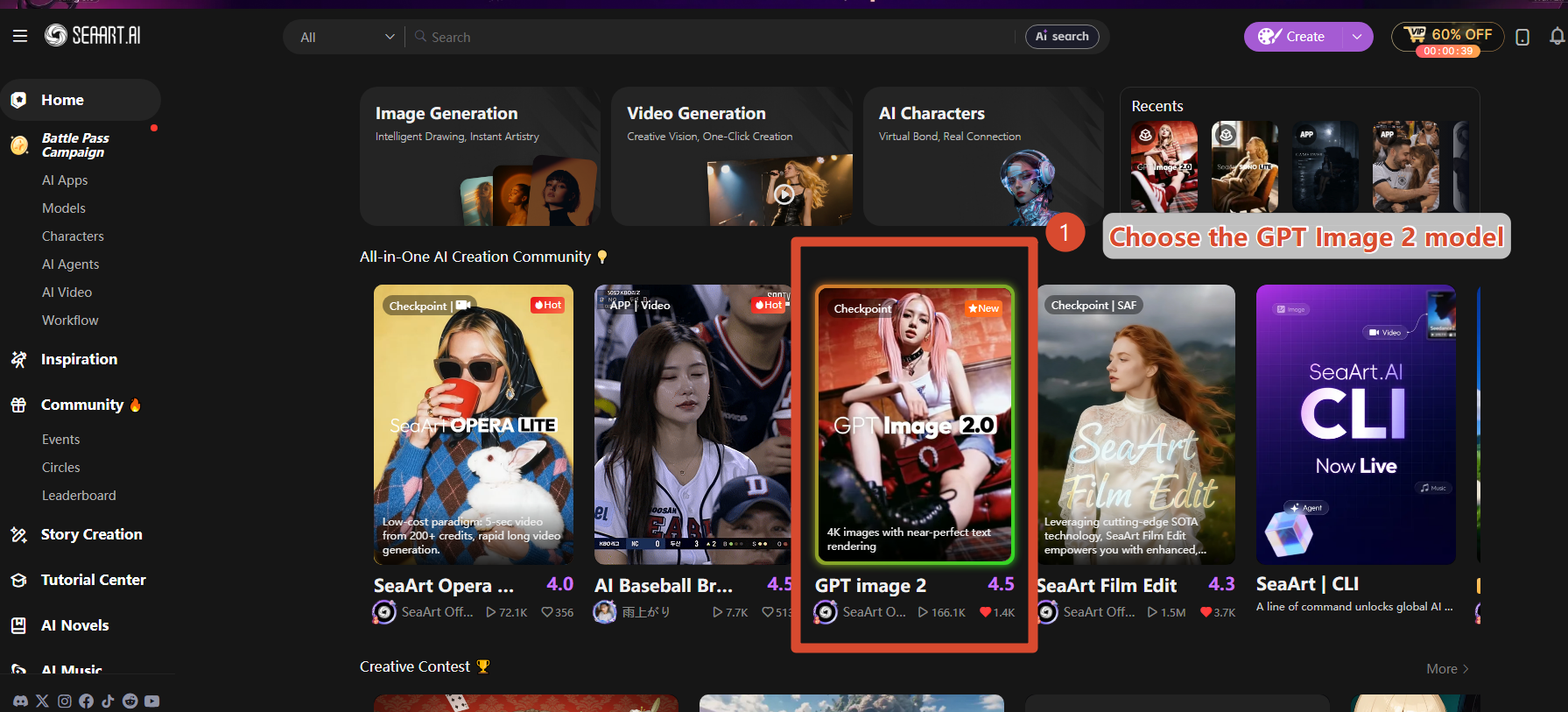
Task: Open SeaArt's YouTube icon
Action: (x=152, y=701)
